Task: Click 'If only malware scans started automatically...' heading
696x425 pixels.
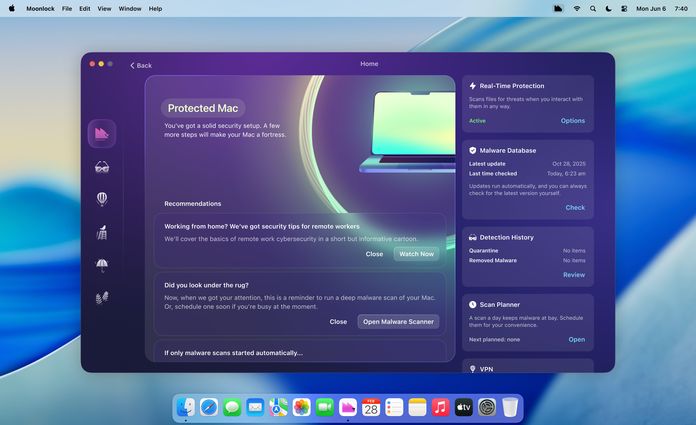Action: tap(233, 353)
